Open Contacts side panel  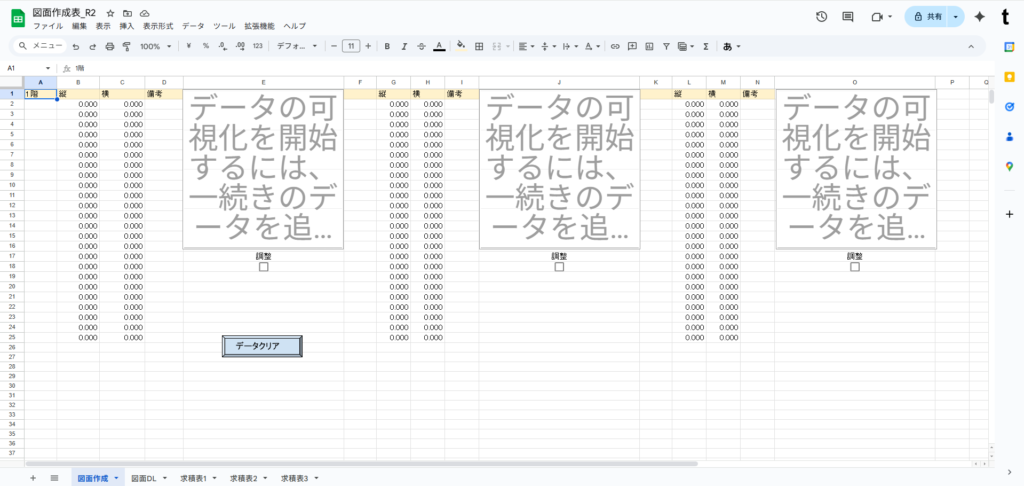point(1009,137)
